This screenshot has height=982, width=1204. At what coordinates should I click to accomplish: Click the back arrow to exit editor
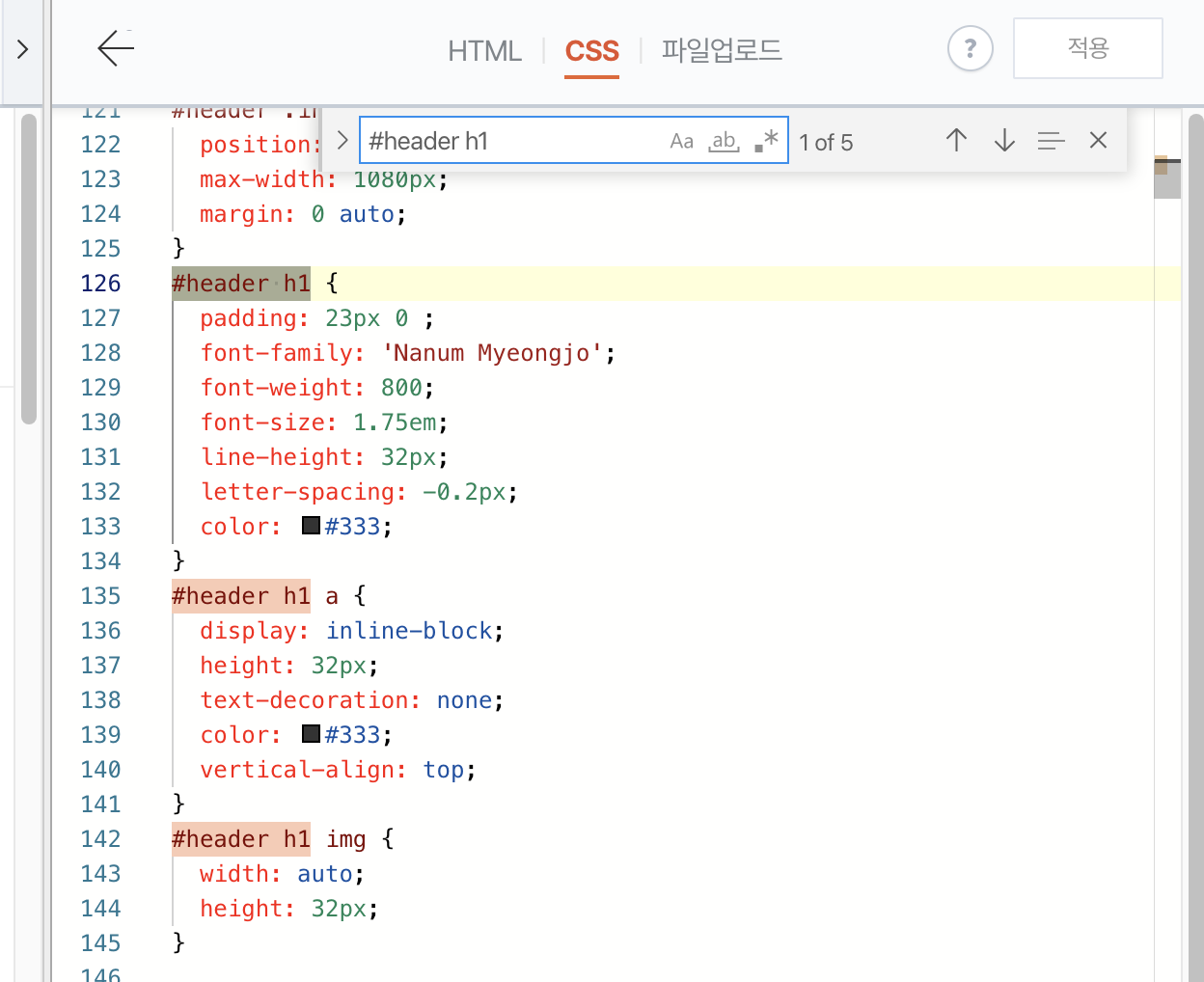click(115, 48)
